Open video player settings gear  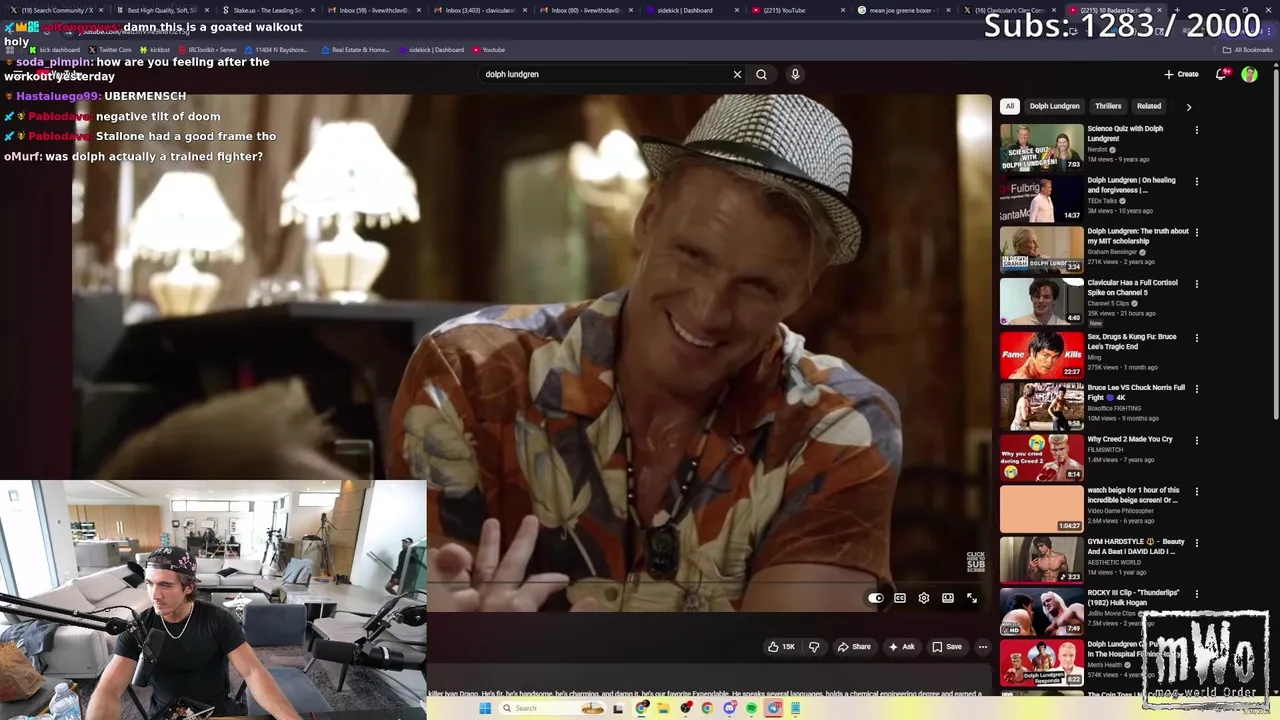[924, 598]
